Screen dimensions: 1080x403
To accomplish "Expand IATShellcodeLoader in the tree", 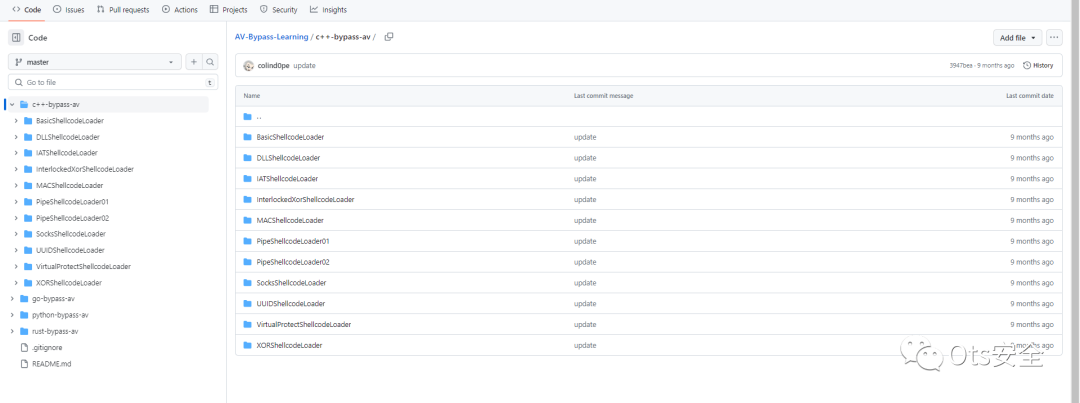I will (x=15, y=153).
